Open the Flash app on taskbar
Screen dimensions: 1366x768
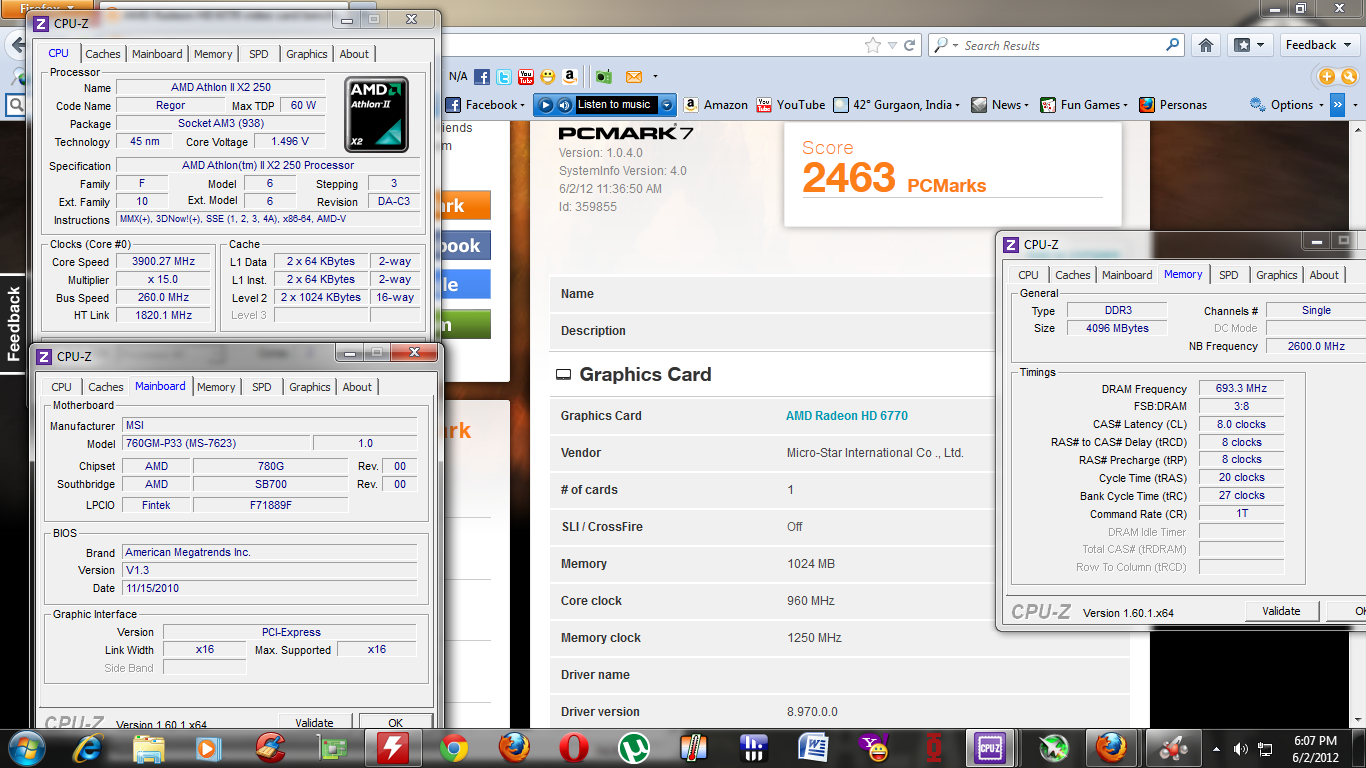(392, 747)
